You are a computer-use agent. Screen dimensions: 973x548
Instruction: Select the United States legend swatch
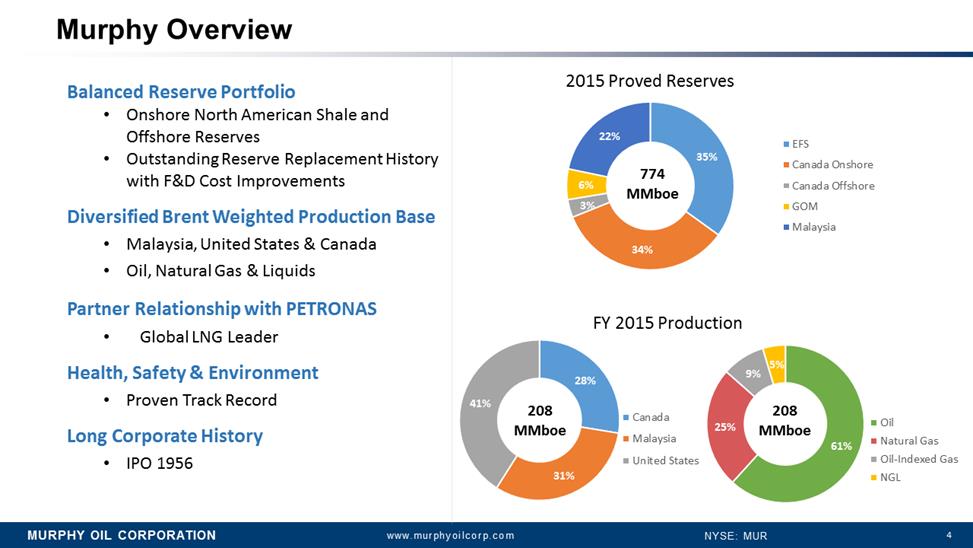[626, 460]
